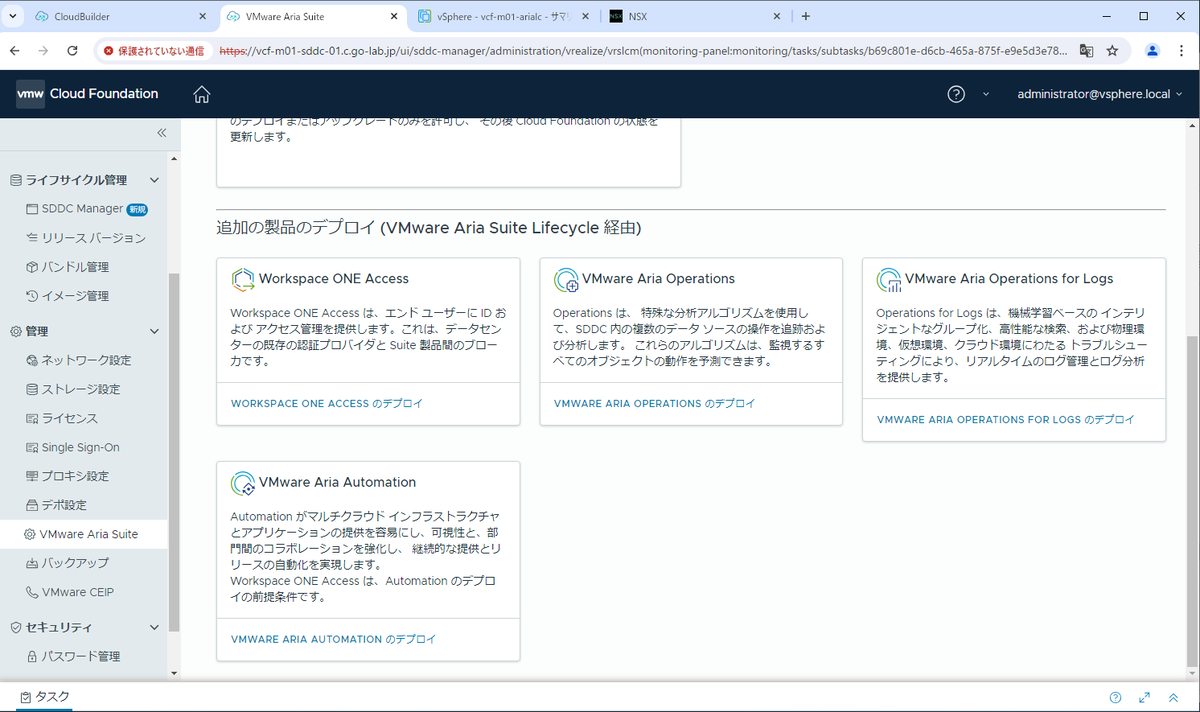The image size is (1200, 712).
Task: Click the address bar URL field
Action: [x=642, y=51]
